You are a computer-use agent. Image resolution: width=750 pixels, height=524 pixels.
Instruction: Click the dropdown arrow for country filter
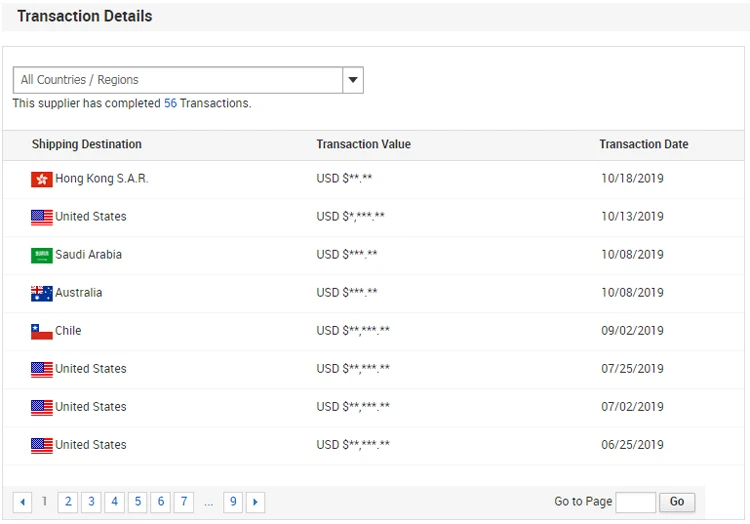352,80
